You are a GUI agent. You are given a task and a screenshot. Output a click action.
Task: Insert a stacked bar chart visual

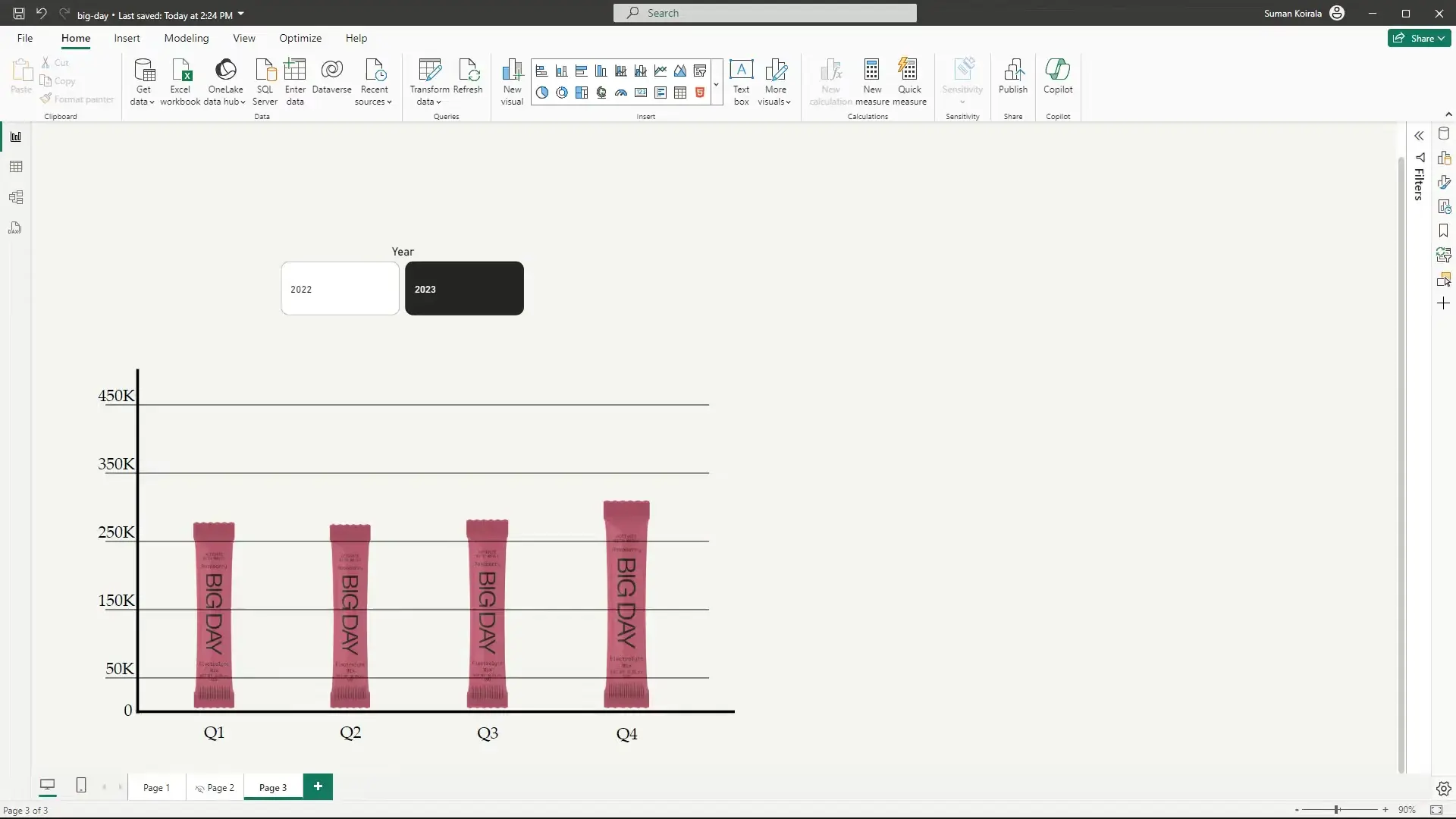(x=541, y=71)
